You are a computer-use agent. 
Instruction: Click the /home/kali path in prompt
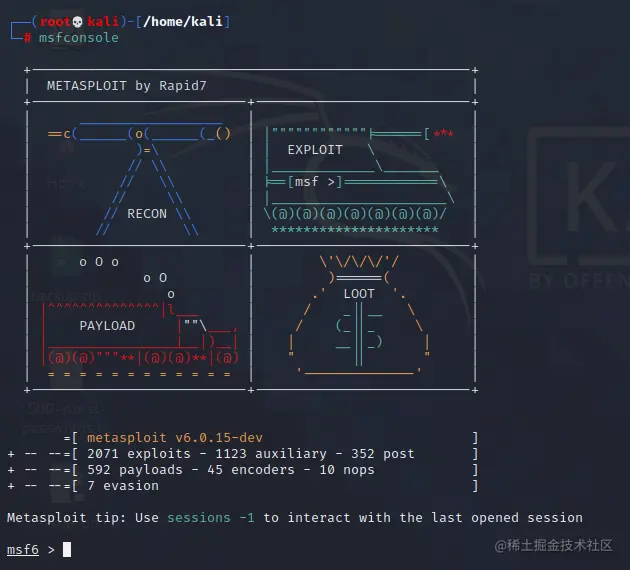[183, 21]
